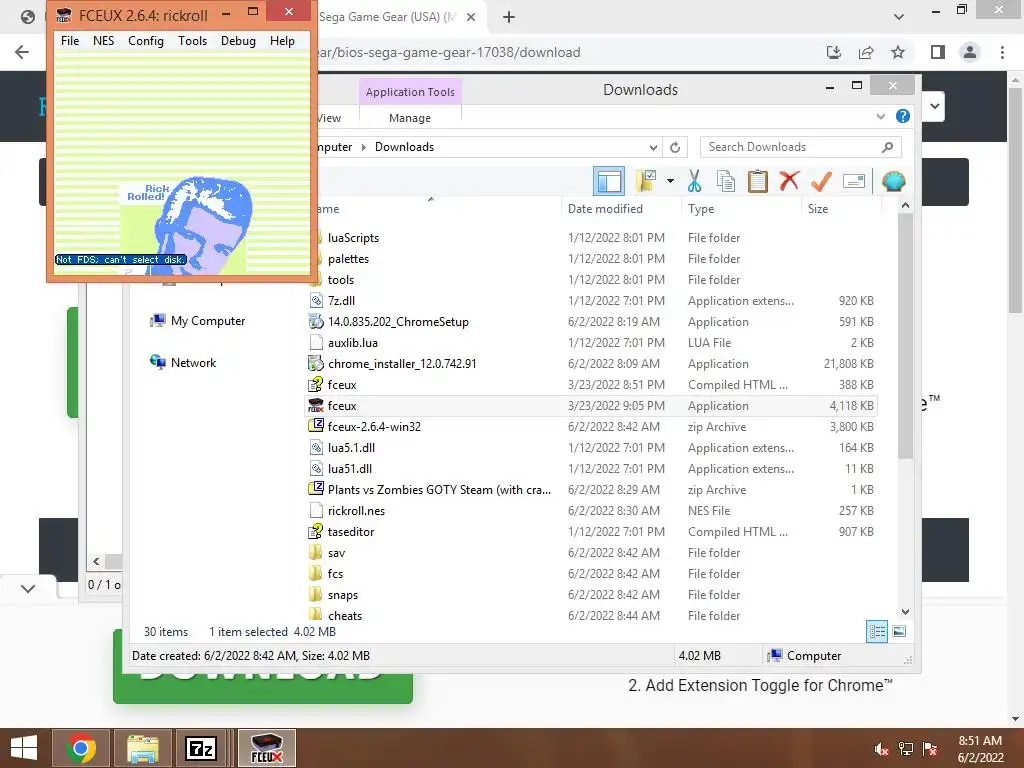Click the FCEUX taskbar button

266,748
